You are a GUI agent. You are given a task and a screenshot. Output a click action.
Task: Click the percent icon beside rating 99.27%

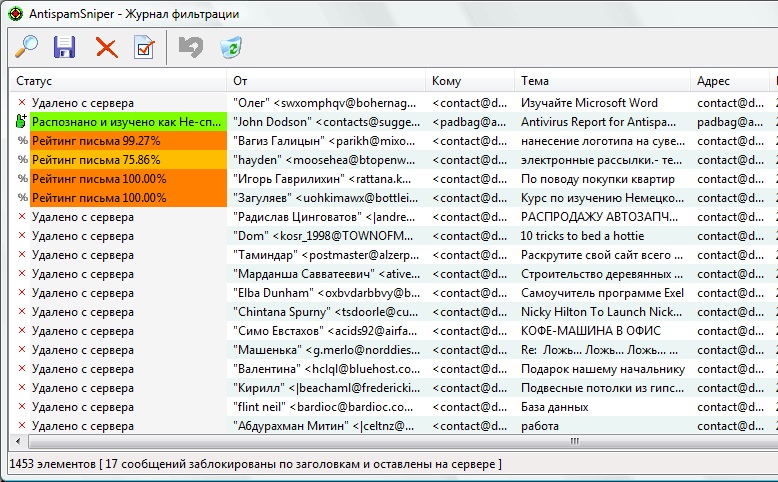(x=22, y=140)
